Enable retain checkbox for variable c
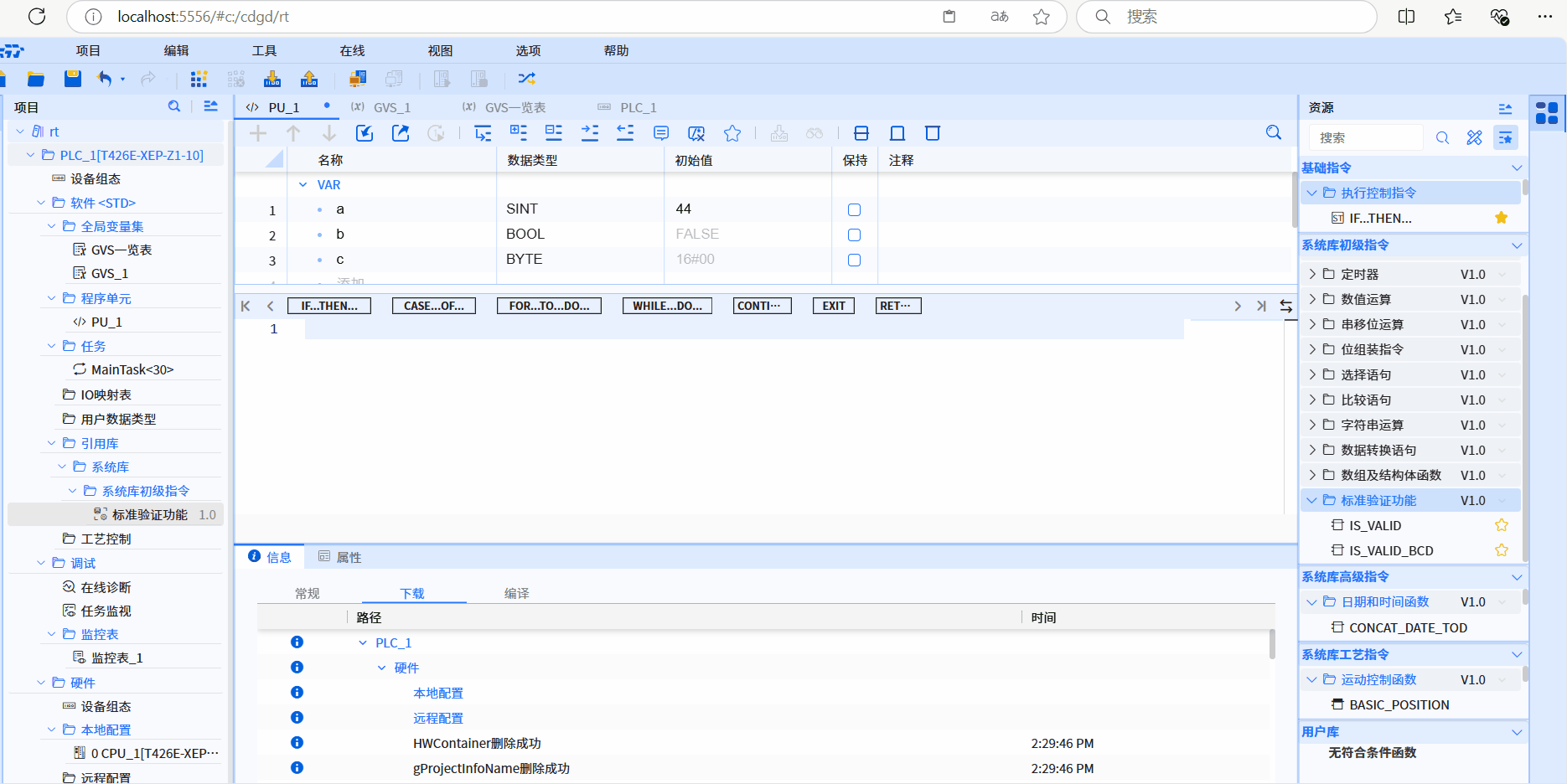1567x784 pixels. [854, 260]
